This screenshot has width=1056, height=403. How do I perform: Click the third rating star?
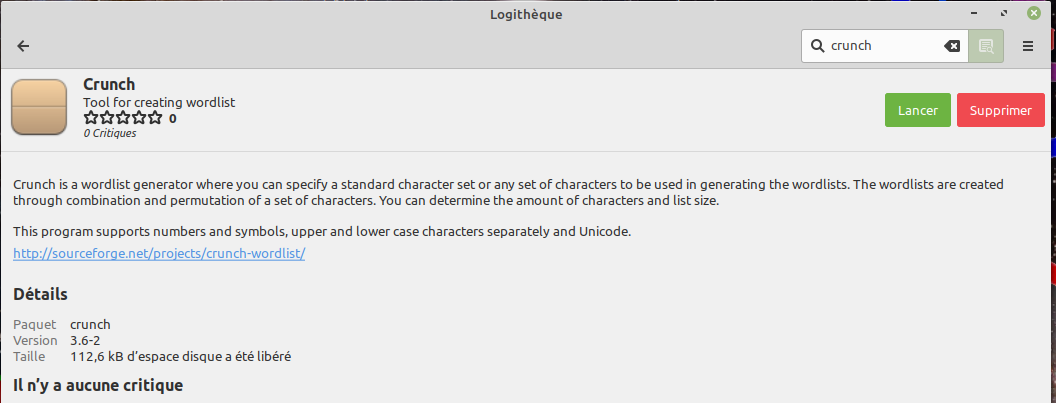tap(123, 118)
